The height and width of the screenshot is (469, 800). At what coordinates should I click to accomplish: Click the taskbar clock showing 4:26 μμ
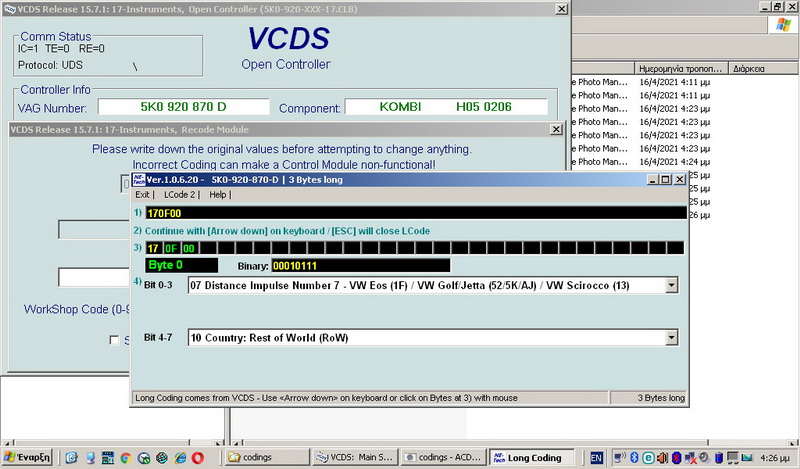click(774, 458)
